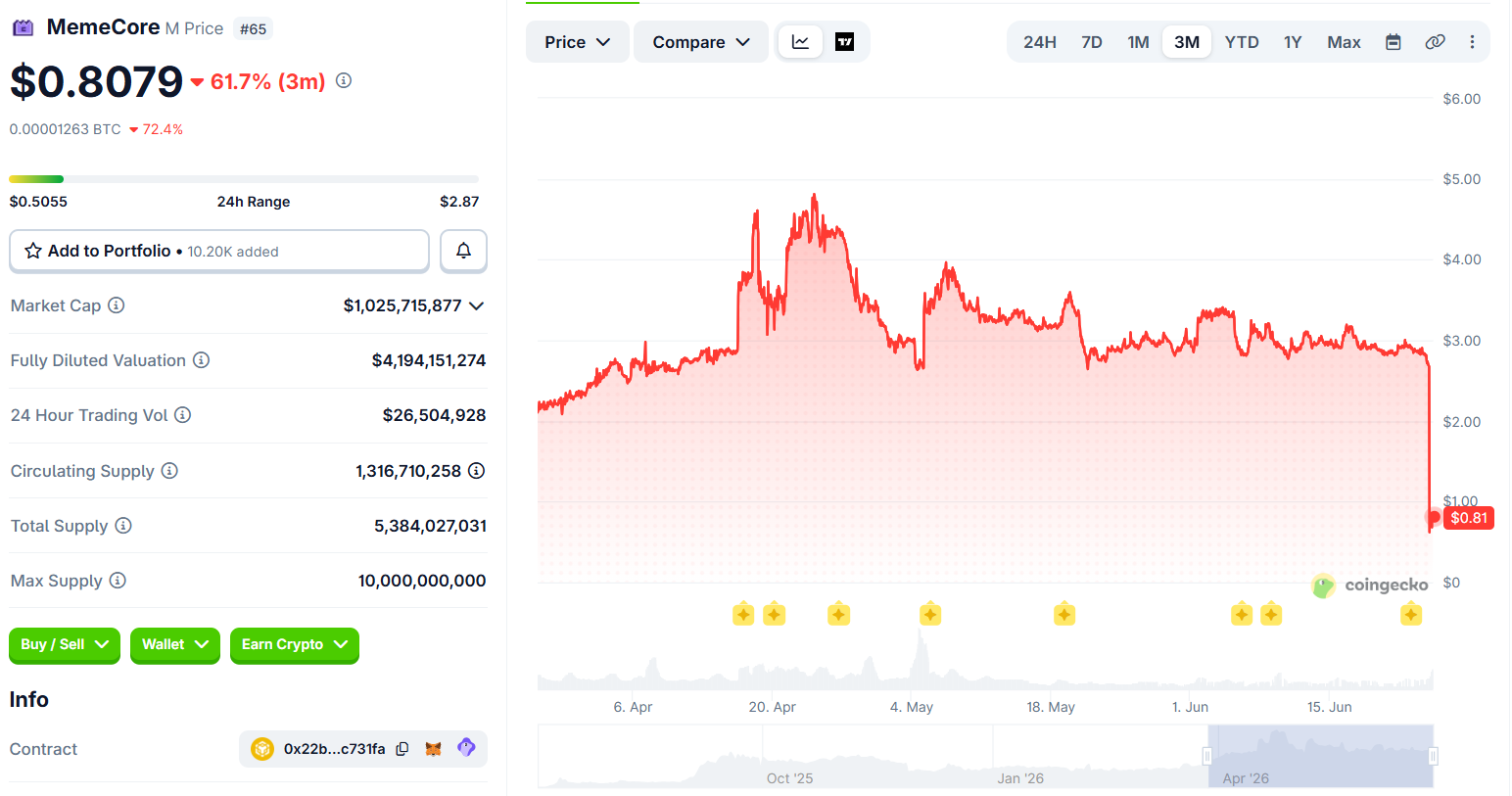
Task: Add contract to MetaMask via fox icon
Action: tap(434, 749)
